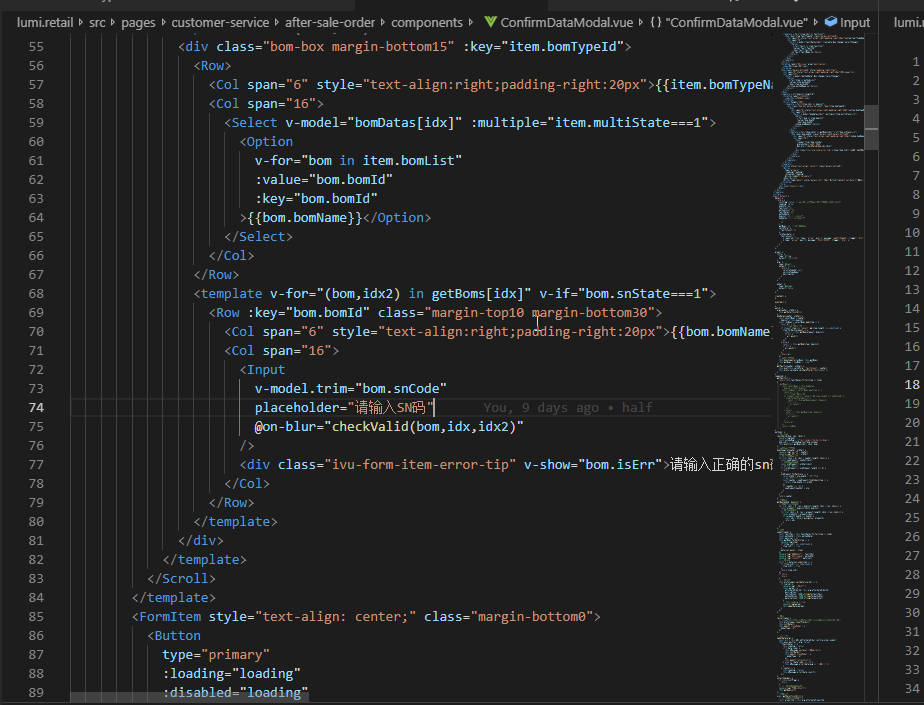
Task: Click the git blame note "You, 9 days ago"
Action: [x=540, y=407]
